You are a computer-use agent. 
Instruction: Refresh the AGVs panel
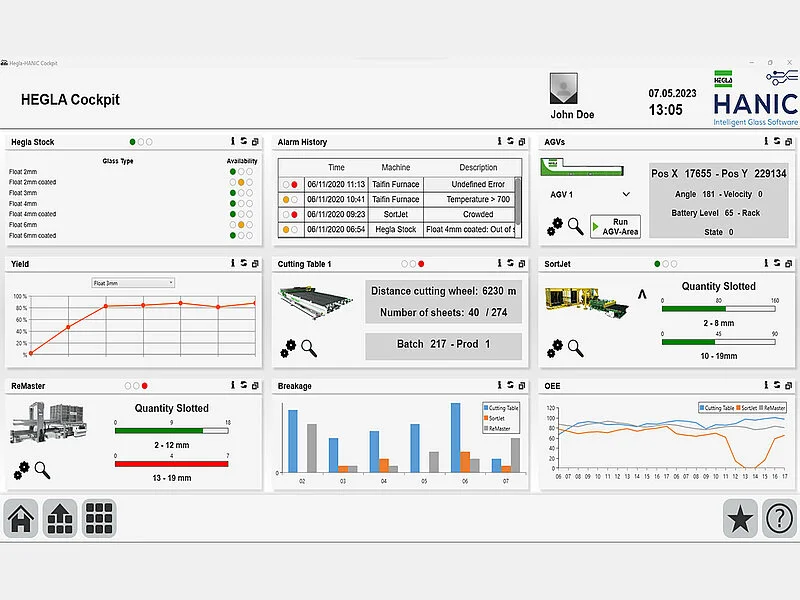pos(777,141)
